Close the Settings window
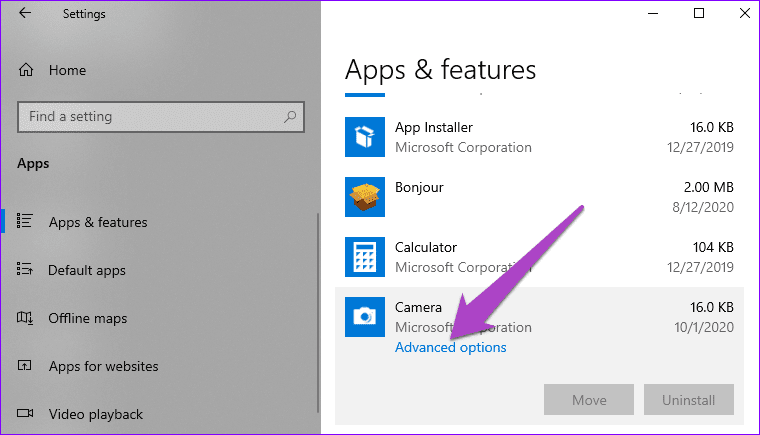The image size is (760, 435). pos(745,14)
